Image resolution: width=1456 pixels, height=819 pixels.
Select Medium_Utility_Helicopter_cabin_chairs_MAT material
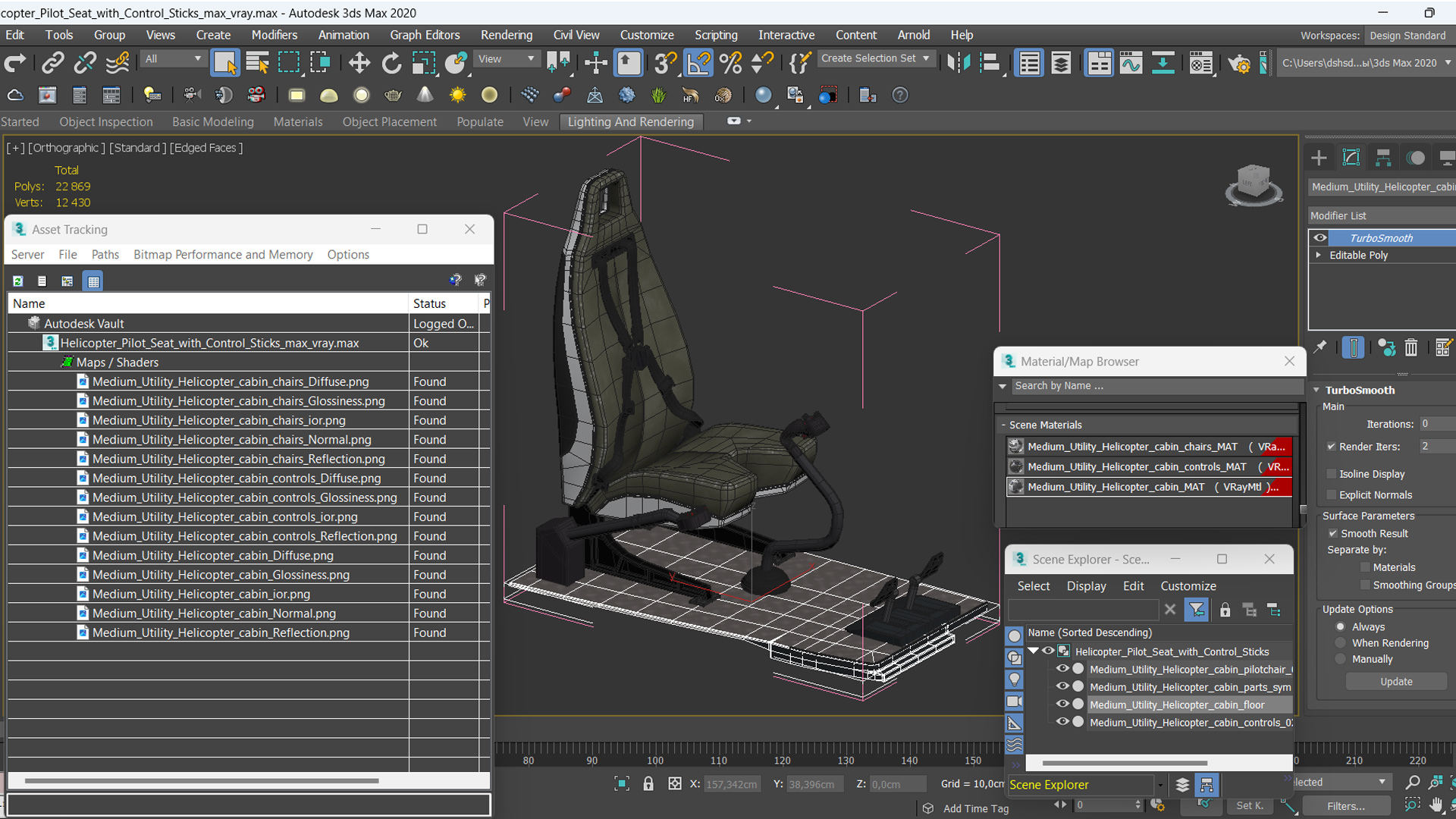point(1148,447)
